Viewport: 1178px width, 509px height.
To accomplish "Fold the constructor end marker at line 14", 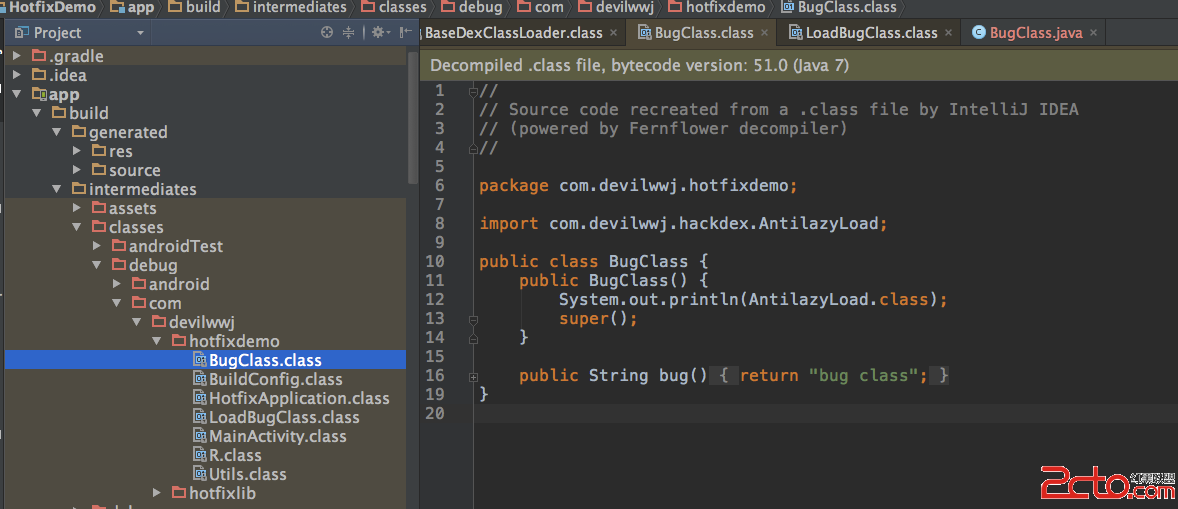I will [473, 337].
